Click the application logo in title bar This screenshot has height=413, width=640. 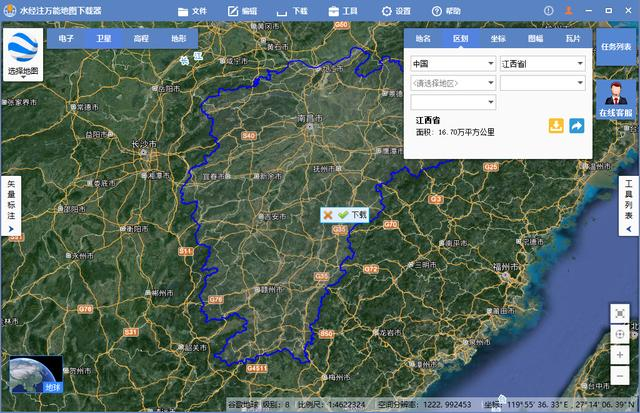[9, 11]
